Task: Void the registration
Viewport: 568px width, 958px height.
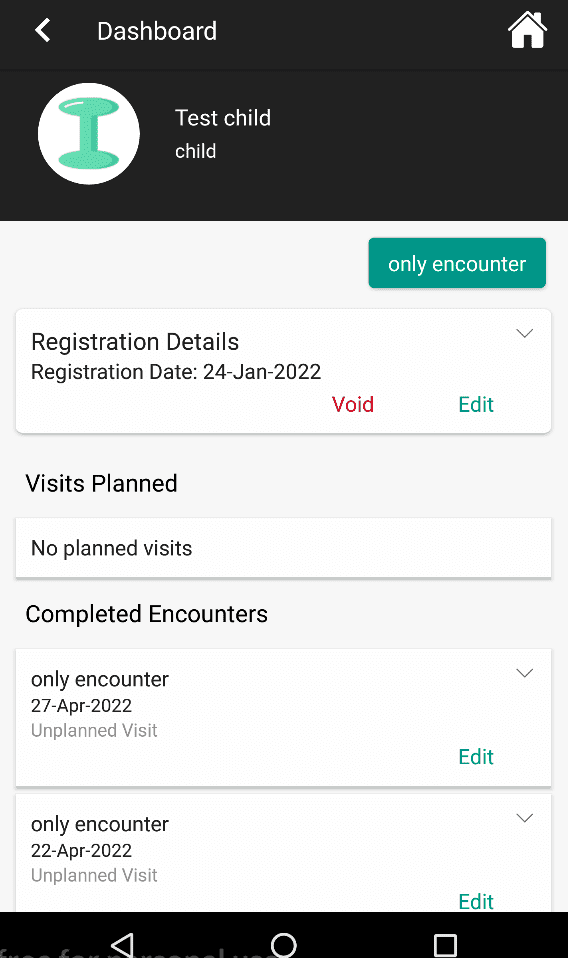Action: click(352, 404)
